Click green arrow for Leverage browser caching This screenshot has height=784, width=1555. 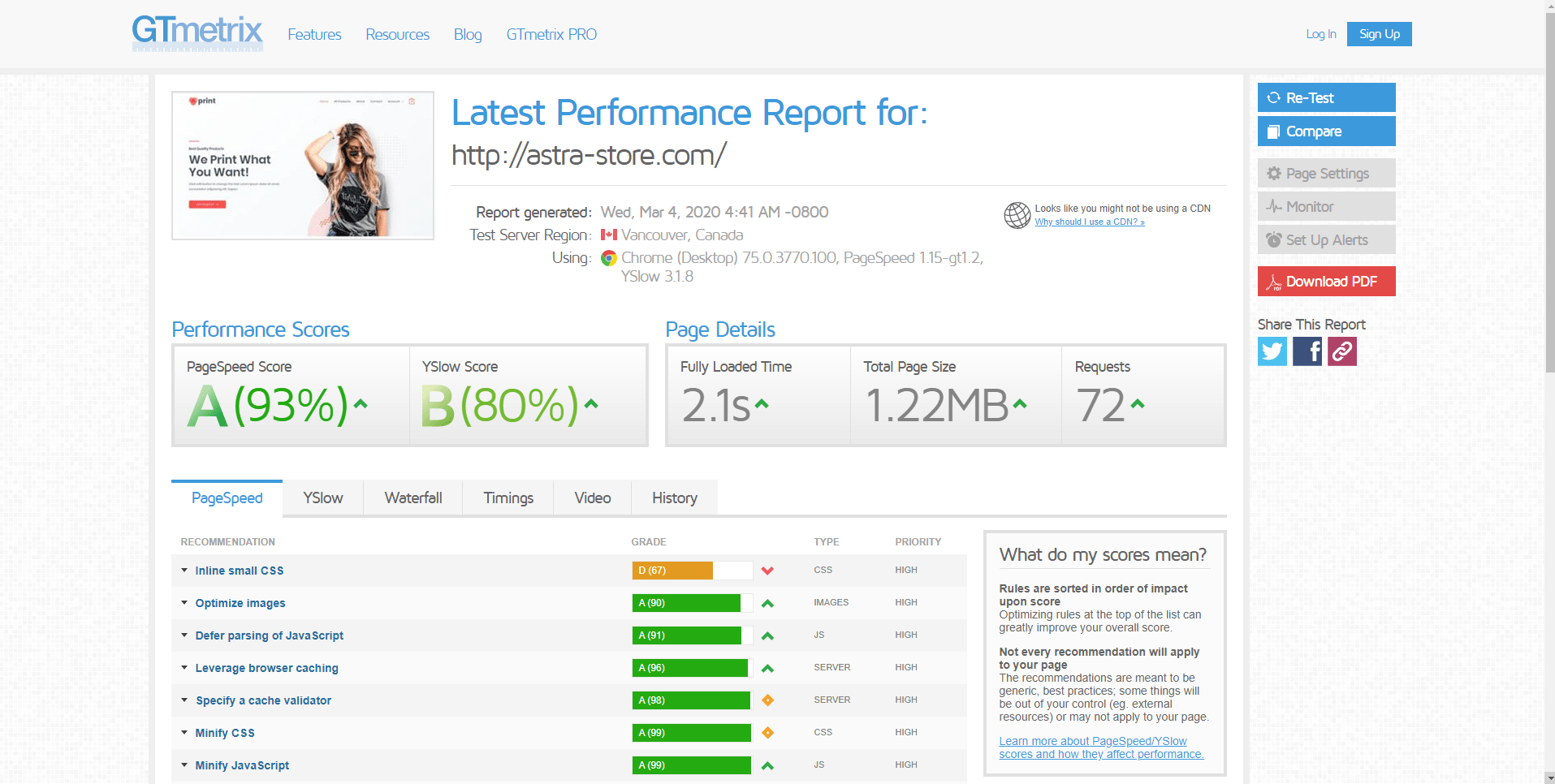click(767, 668)
